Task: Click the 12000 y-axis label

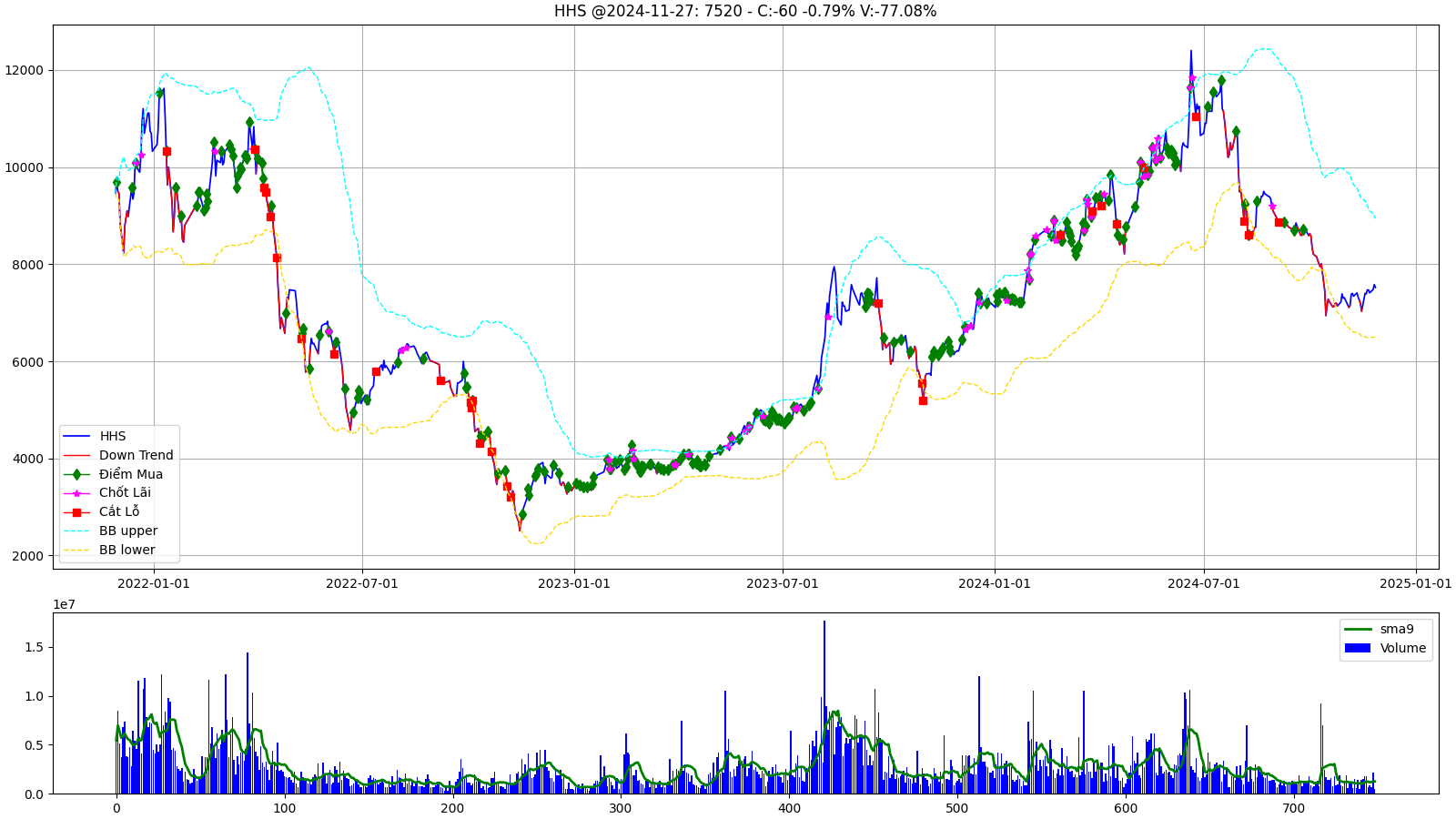Action: 25,70
